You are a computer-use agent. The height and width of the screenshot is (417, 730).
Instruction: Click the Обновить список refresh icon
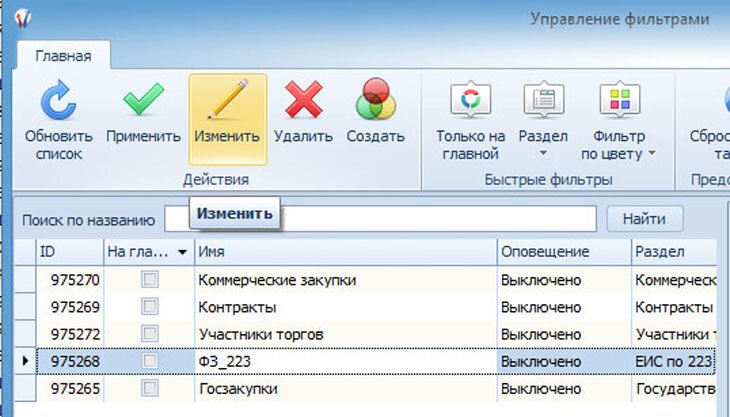(x=59, y=103)
